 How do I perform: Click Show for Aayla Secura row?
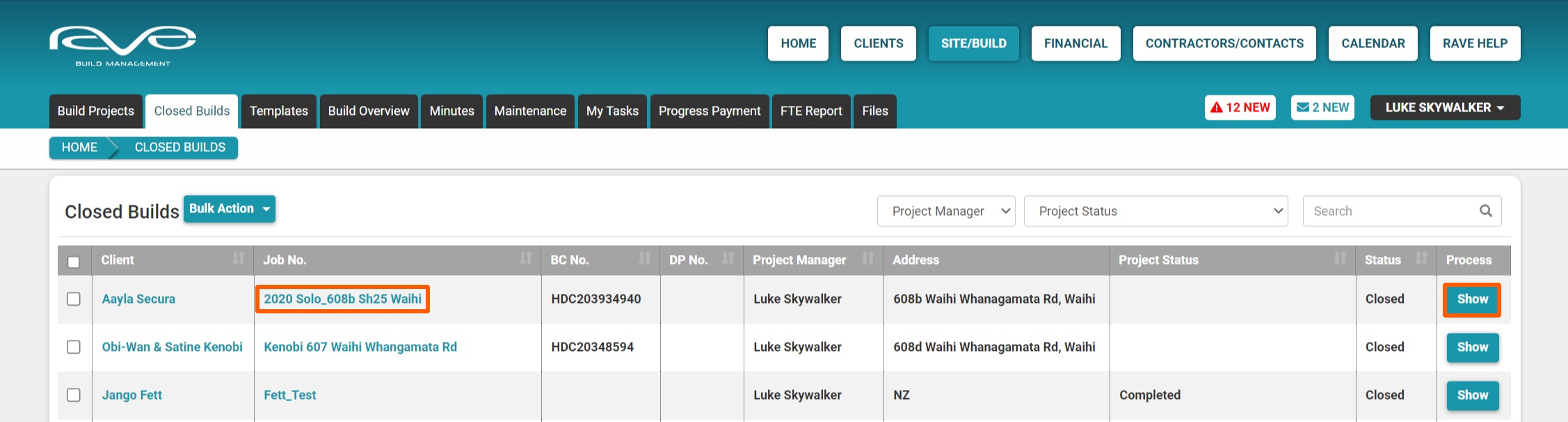point(1472,299)
